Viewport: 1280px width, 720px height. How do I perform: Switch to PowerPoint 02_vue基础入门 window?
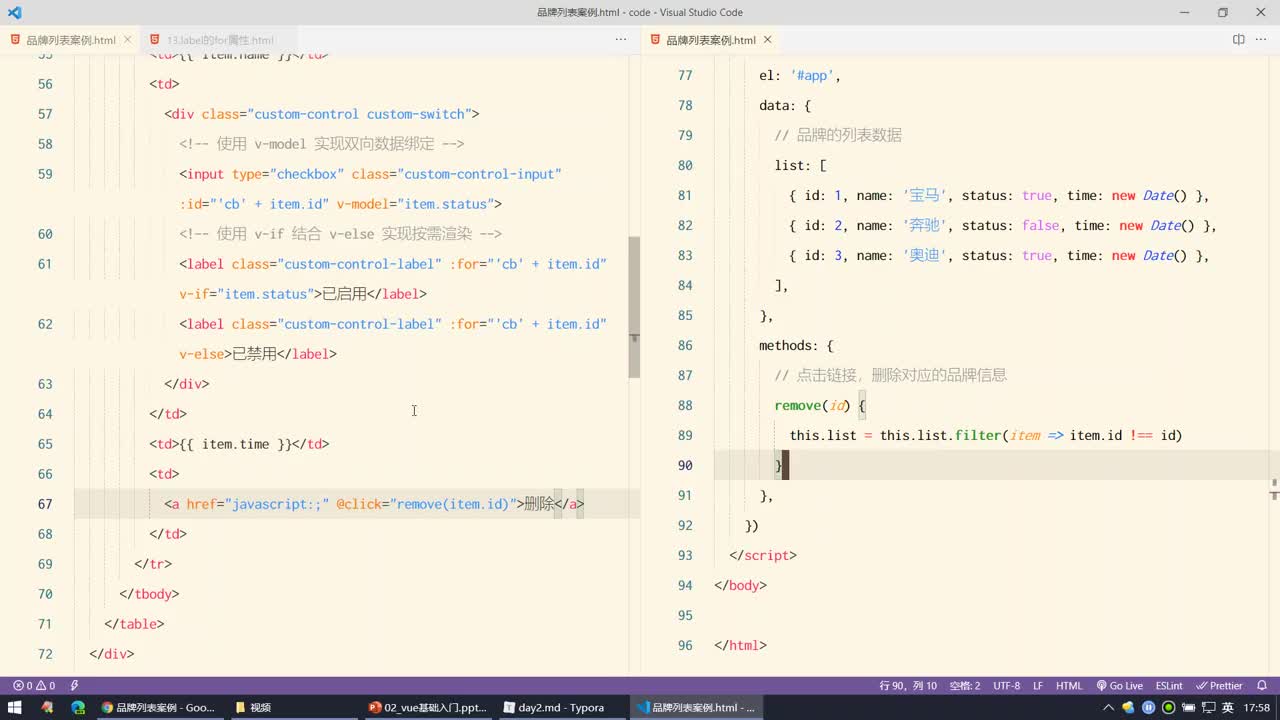pos(428,707)
